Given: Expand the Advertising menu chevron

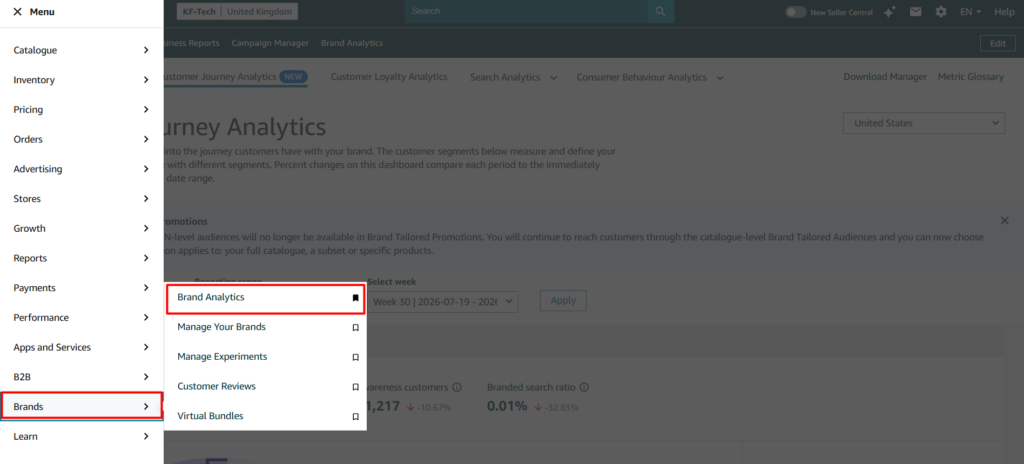Looking at the screenshot, I should pos(146,169).
